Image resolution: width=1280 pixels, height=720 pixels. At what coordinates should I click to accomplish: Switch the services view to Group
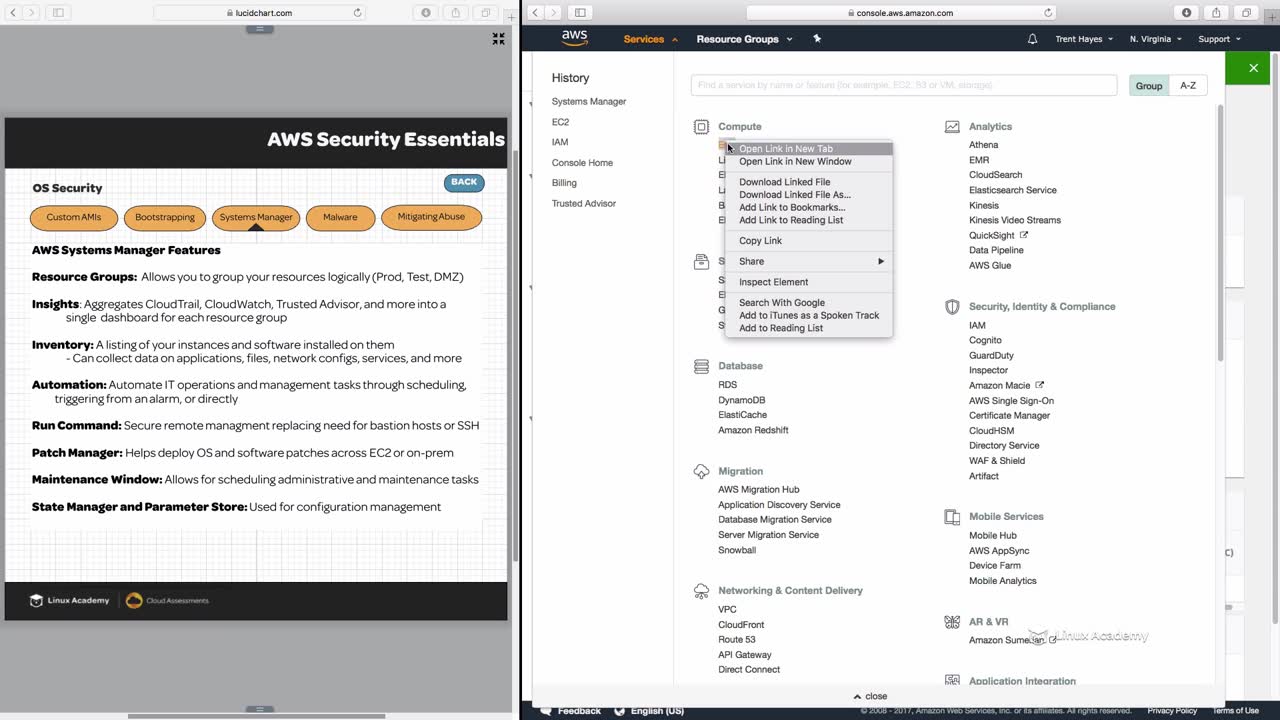click(x=1149, y=86)
